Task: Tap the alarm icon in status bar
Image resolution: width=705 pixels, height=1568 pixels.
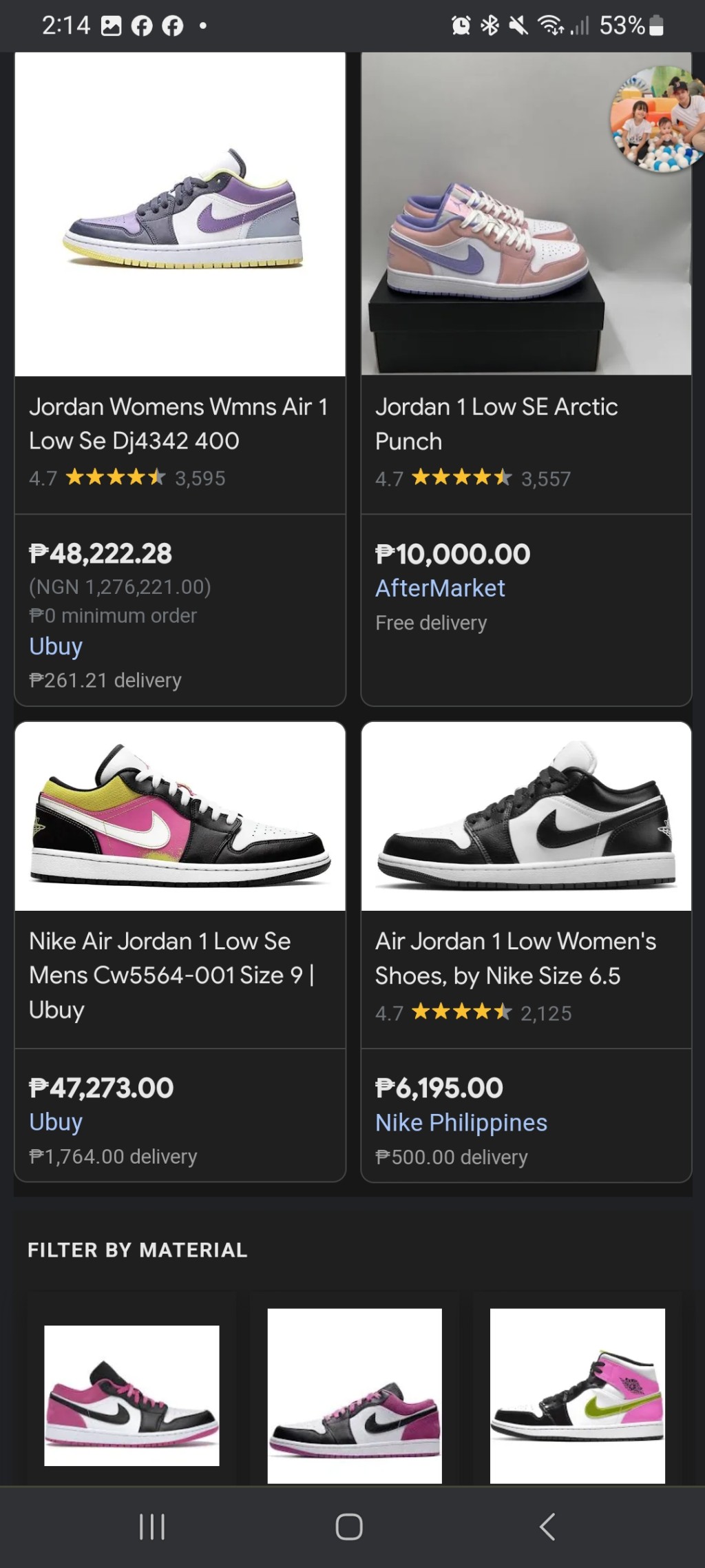Action: coord(461,26)
